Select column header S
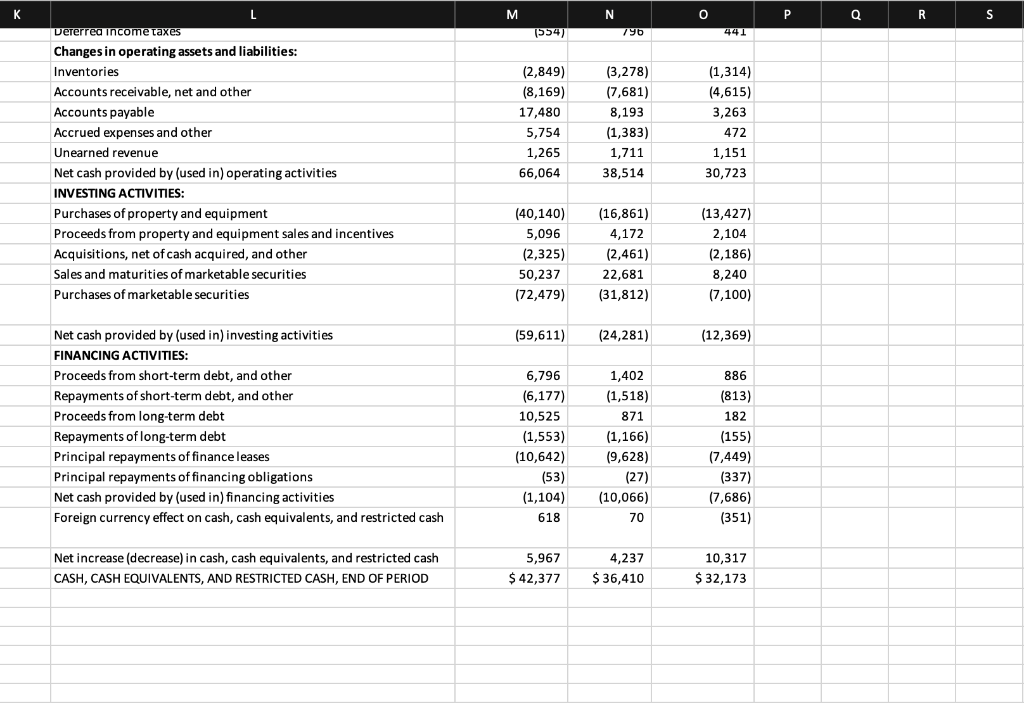 click(x=989, y=14)
